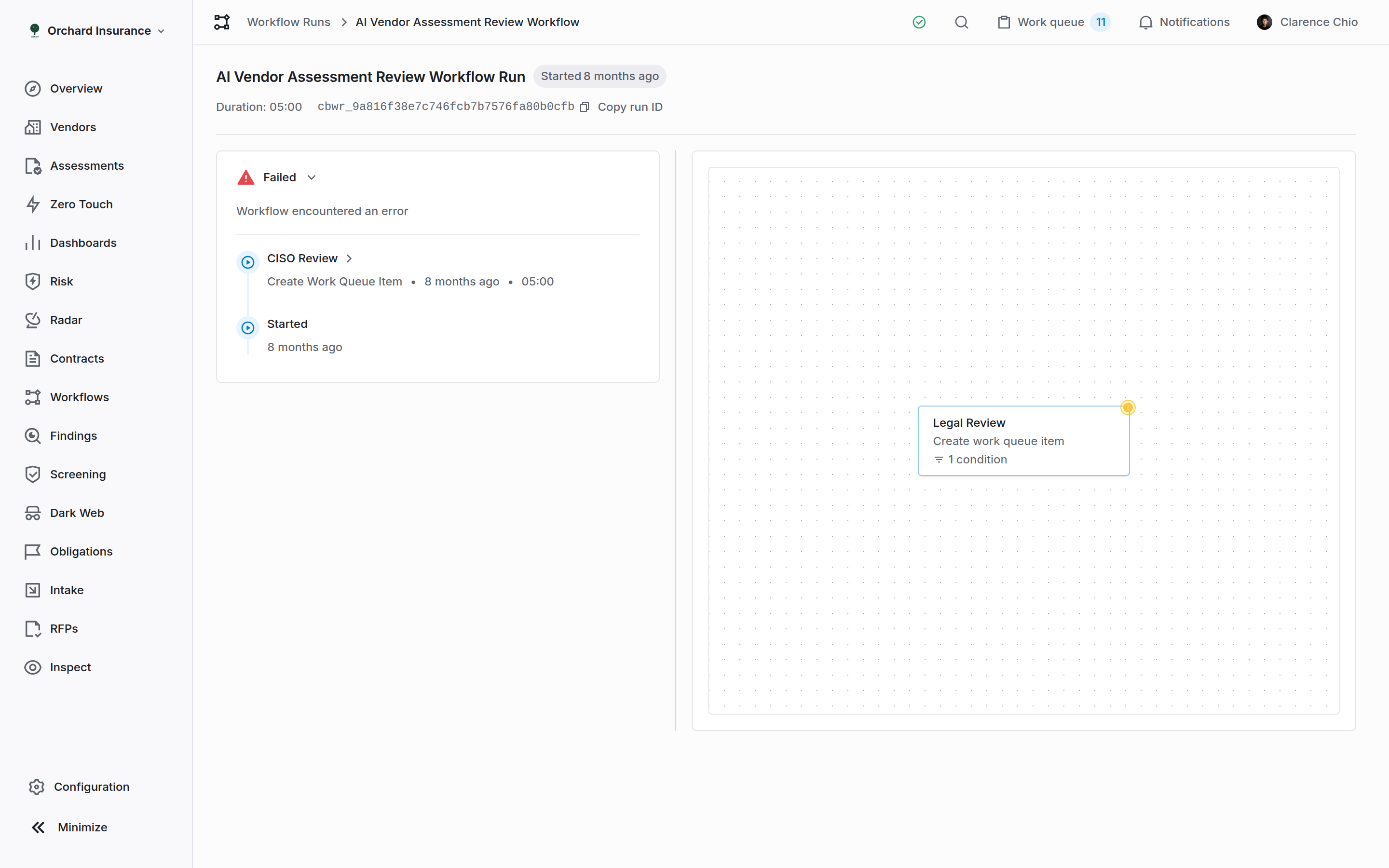Click the Inspect eye icon
Screen dimensions: 1389x868
pos(33,667)
